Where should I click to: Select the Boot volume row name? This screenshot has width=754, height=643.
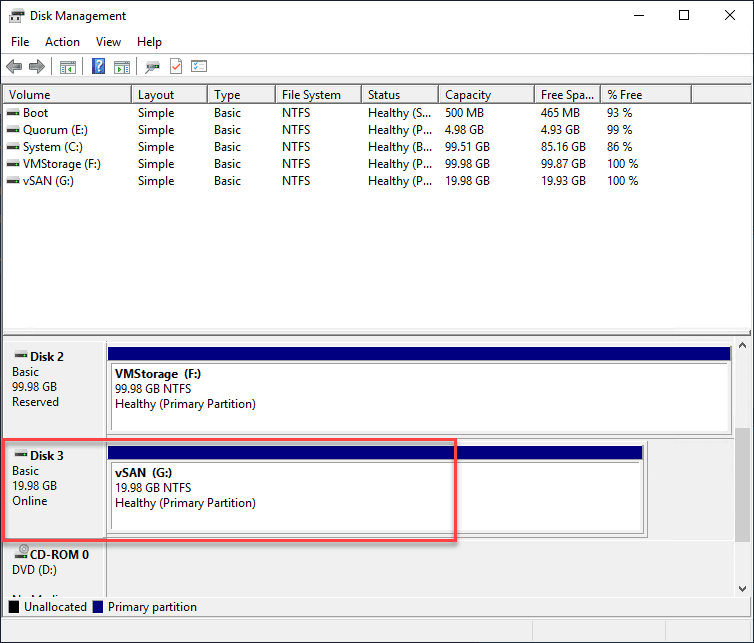point(36,113)
